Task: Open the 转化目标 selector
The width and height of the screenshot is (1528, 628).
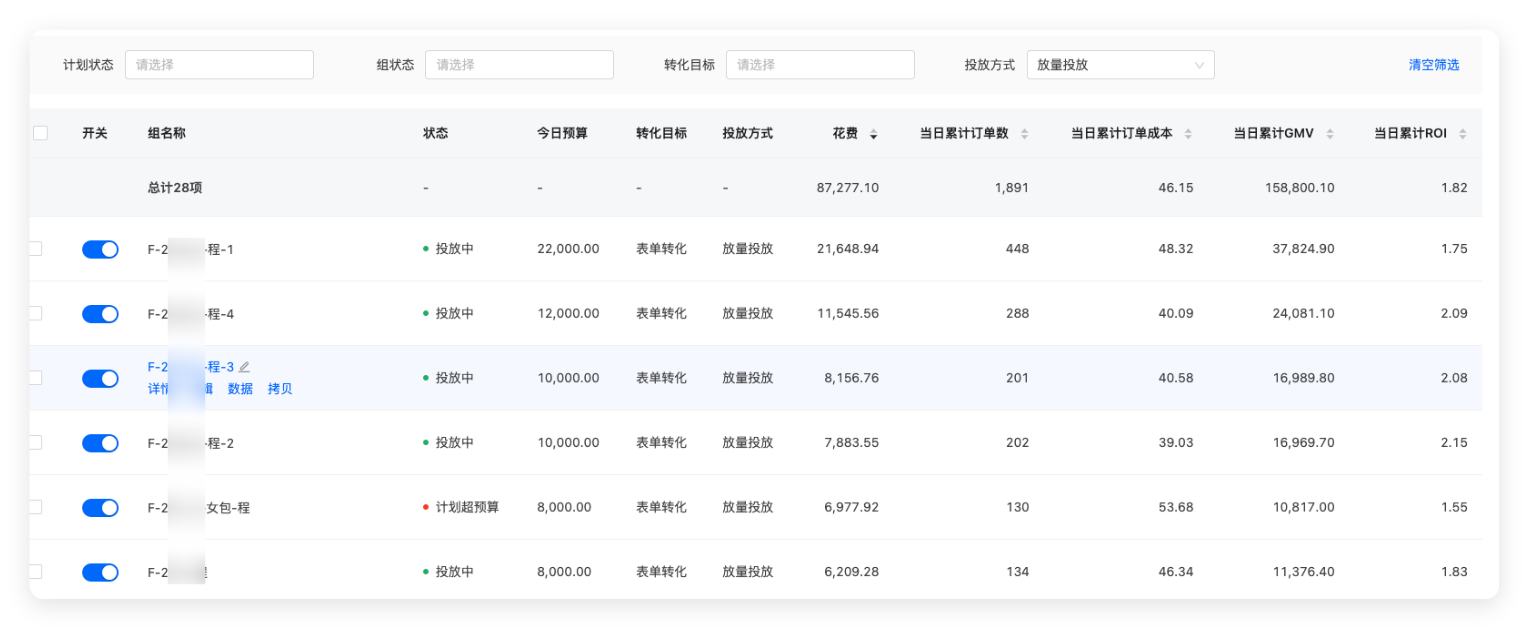Action: coord(820,64)
